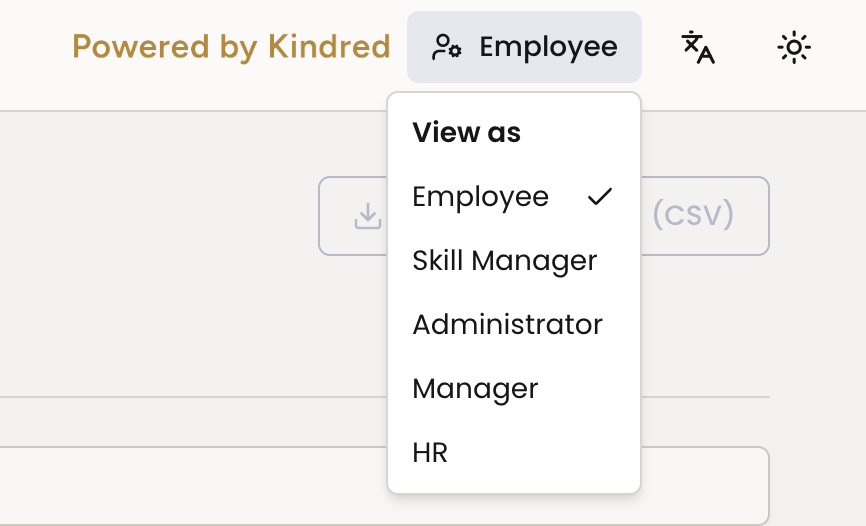Collapse the Employee role dropdown
This screenshot has width=866, height=526.
pos(524,47)
